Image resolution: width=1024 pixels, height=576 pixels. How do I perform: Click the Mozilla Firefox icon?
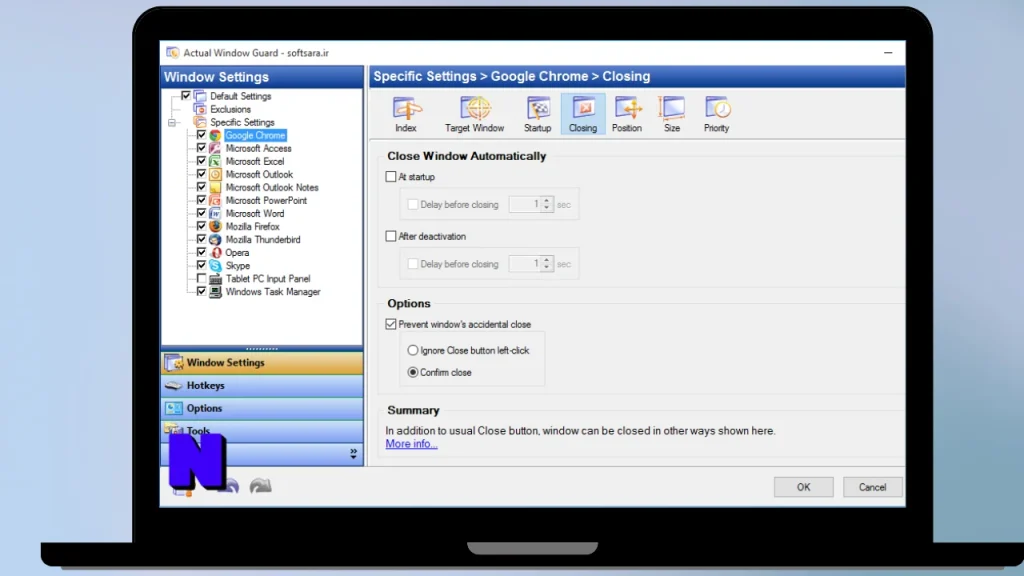[215, 227]
